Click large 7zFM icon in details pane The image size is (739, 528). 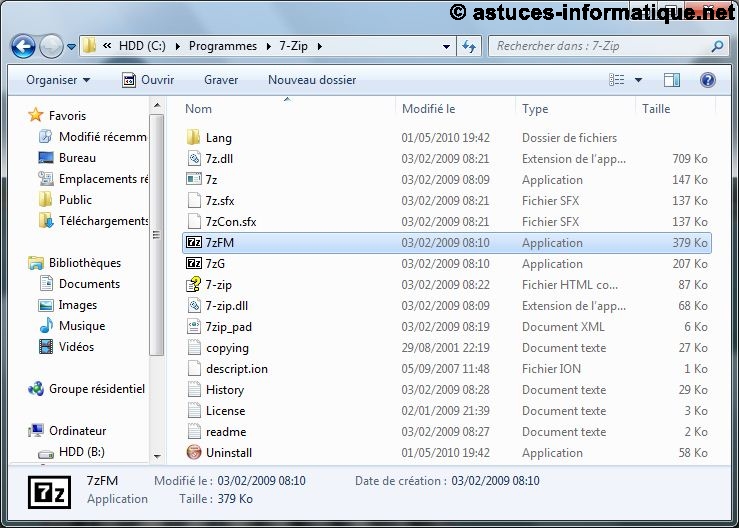click(x=49, y=492)
